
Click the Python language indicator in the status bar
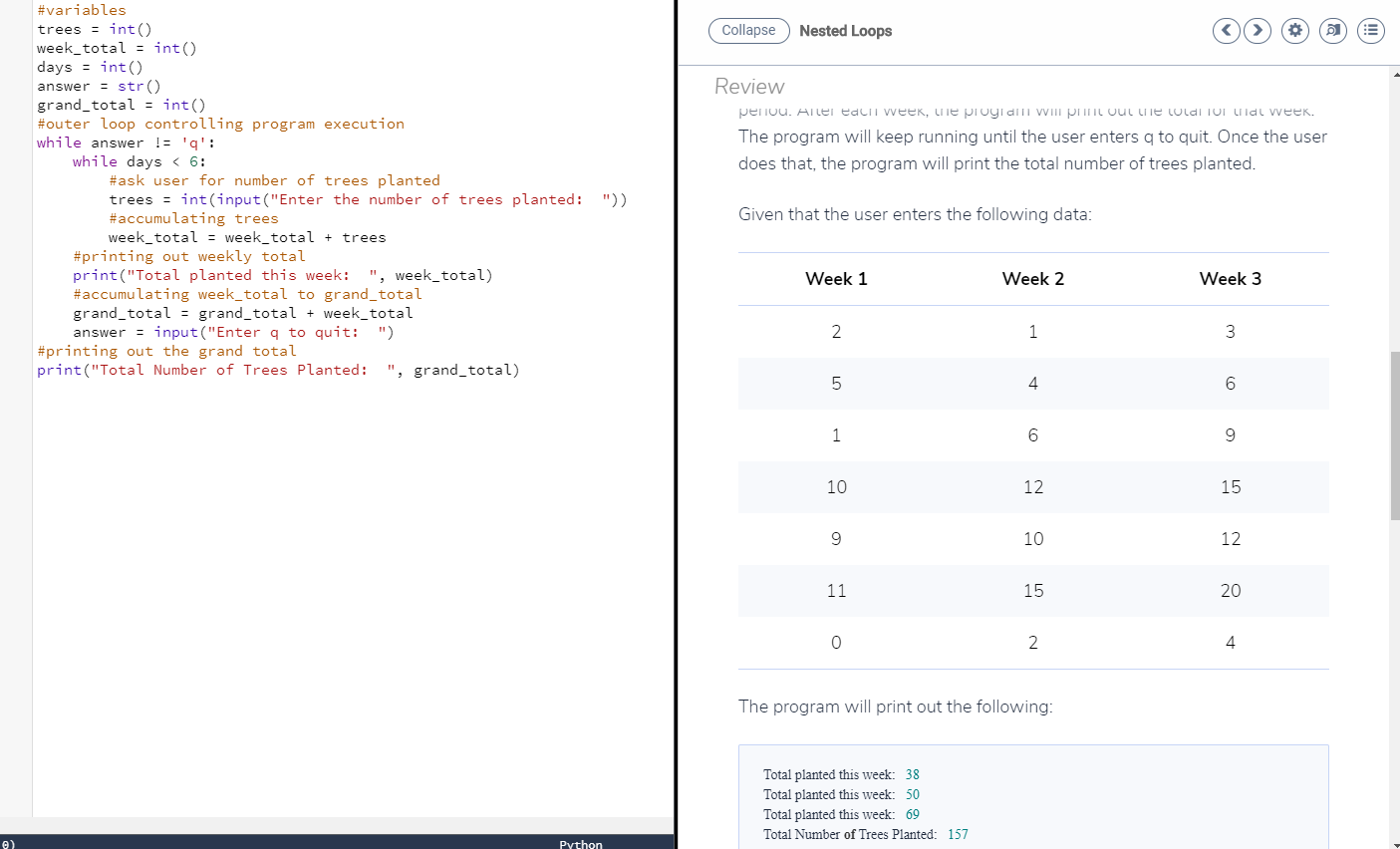(581, 844)
